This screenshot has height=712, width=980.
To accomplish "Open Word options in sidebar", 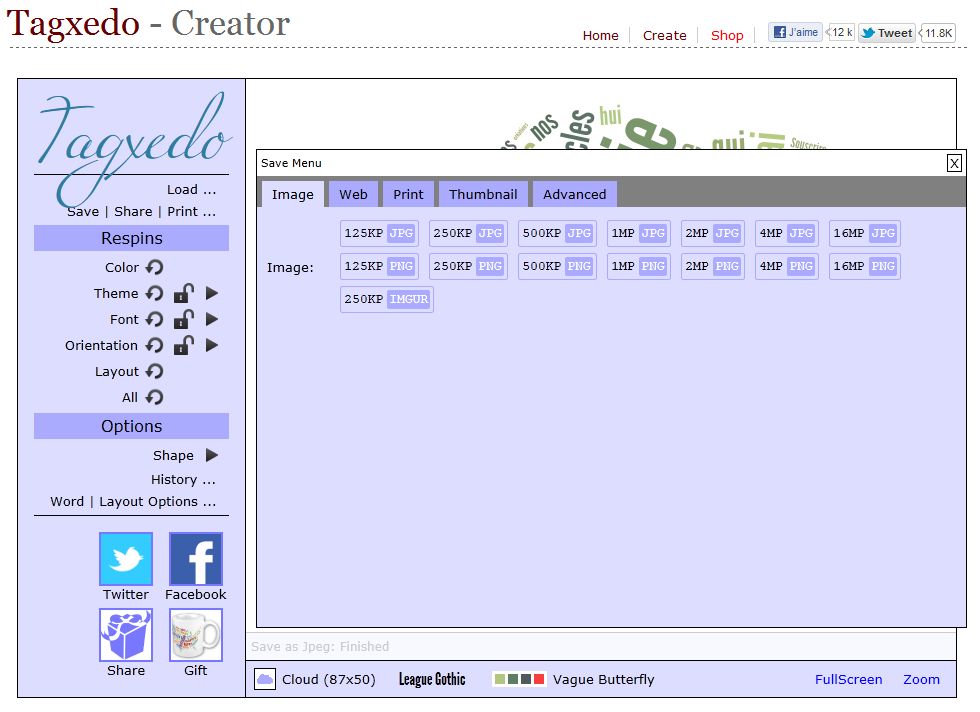I will [x=67, y=502].
